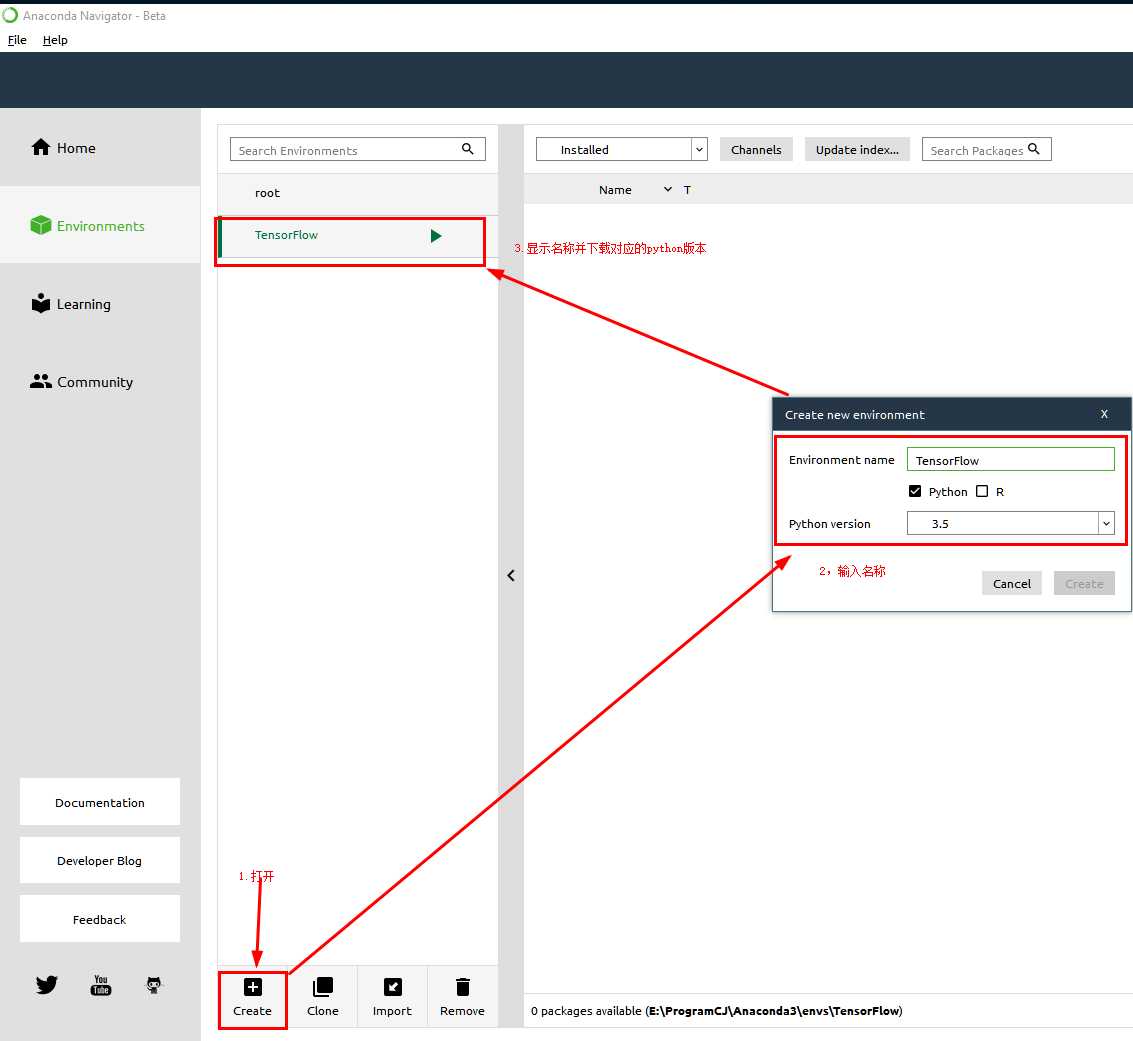1133x1041 pixels.
Task: Open the Developer Blog button
Action: click(100, 860)
